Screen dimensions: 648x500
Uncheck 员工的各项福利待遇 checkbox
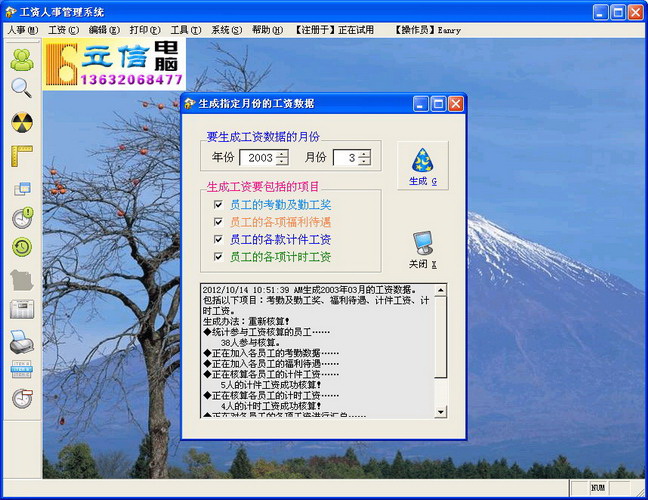218,222
